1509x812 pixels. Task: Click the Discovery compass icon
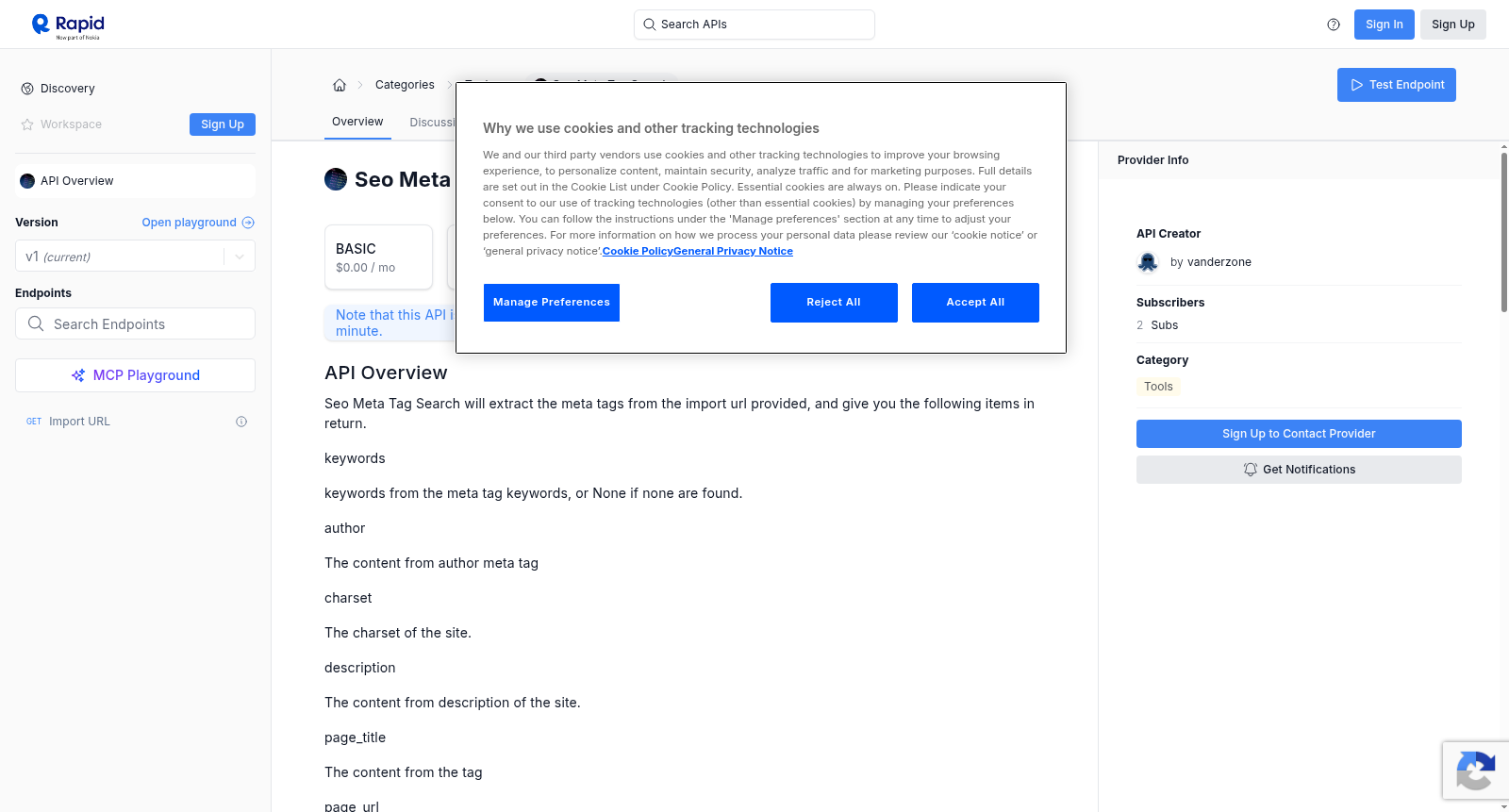click(27, 89)
